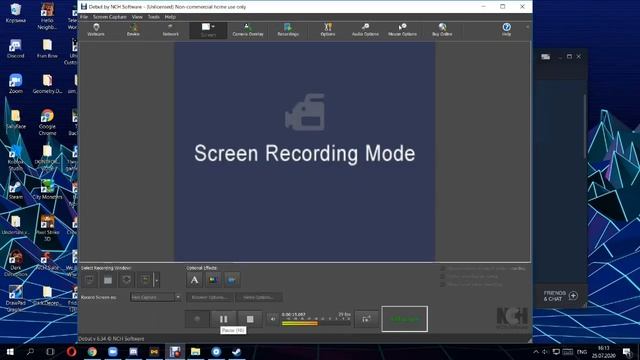Toggle the second checkbox at bottom right
The height and width of the screenshot is (360, 640).
[442, 276]
